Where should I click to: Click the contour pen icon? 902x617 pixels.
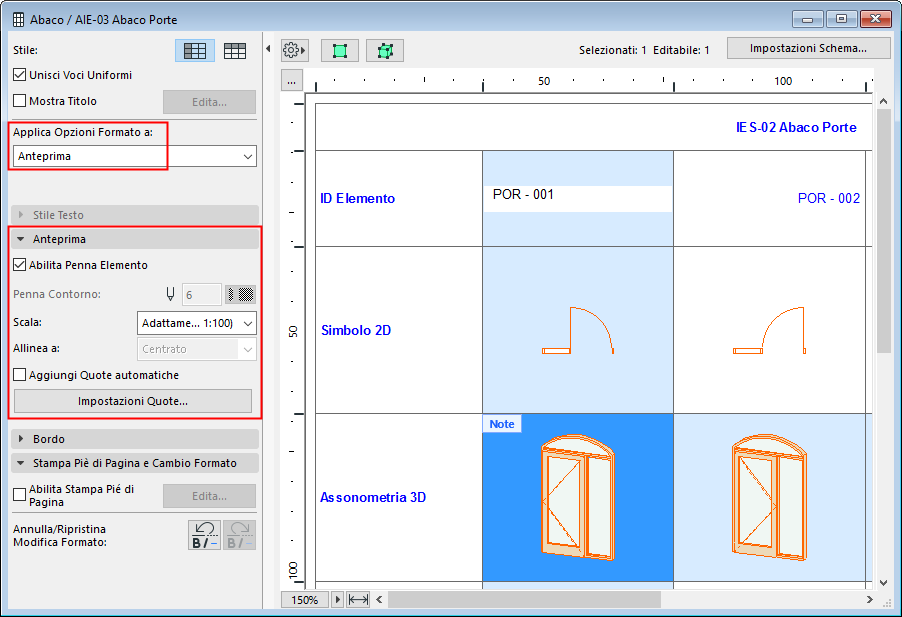(x=170, y=294)
